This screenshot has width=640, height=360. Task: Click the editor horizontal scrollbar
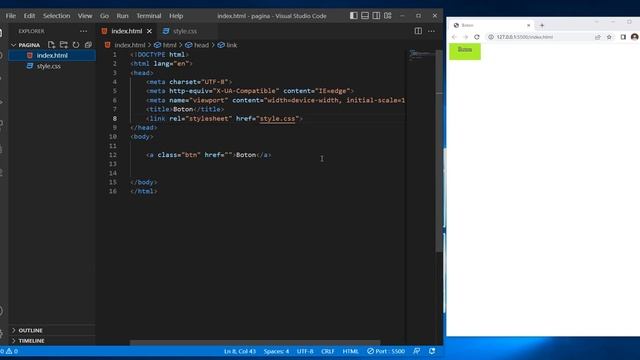[x=255, y=343]
